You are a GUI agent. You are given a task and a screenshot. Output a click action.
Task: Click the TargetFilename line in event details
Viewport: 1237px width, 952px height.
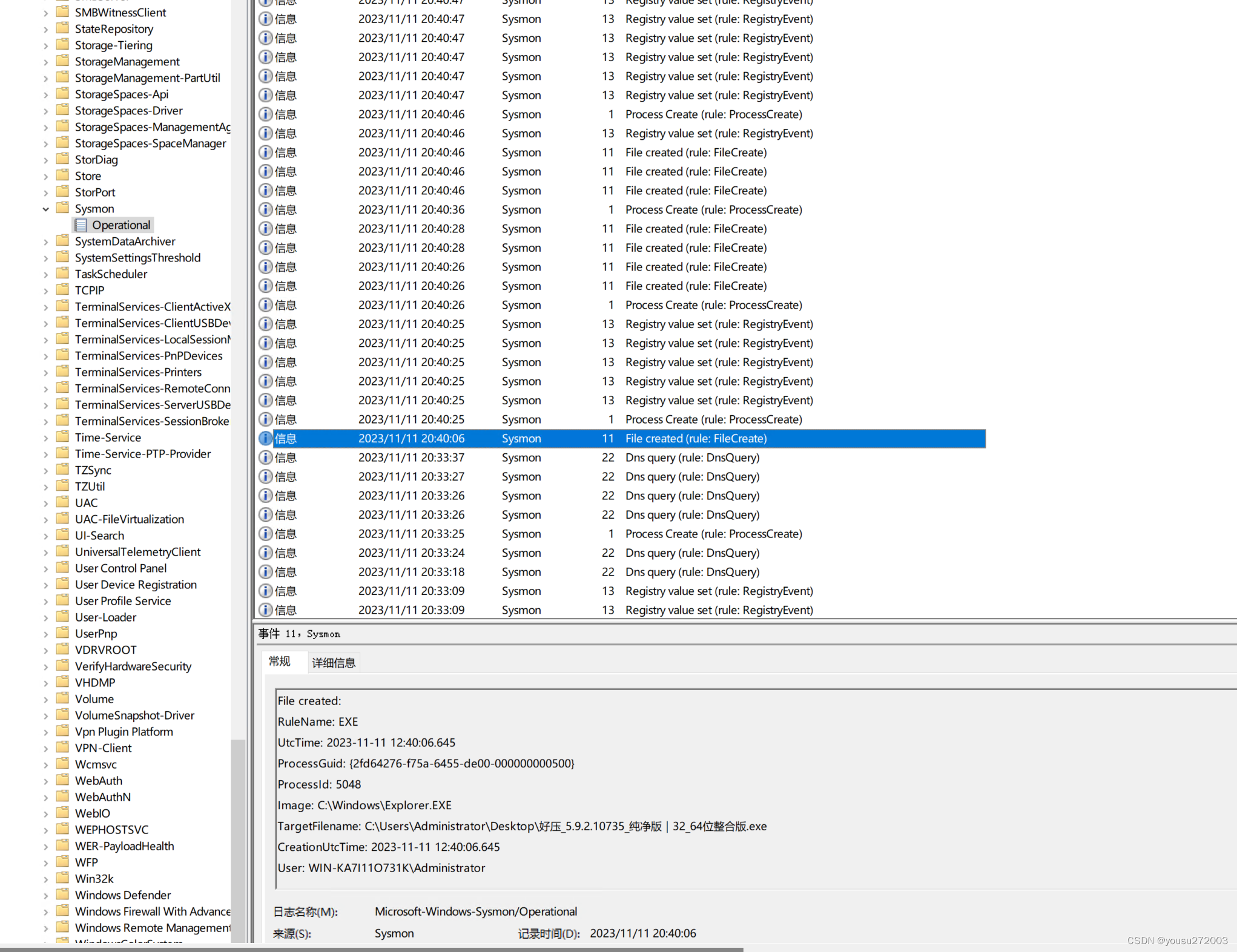(521, 826)
